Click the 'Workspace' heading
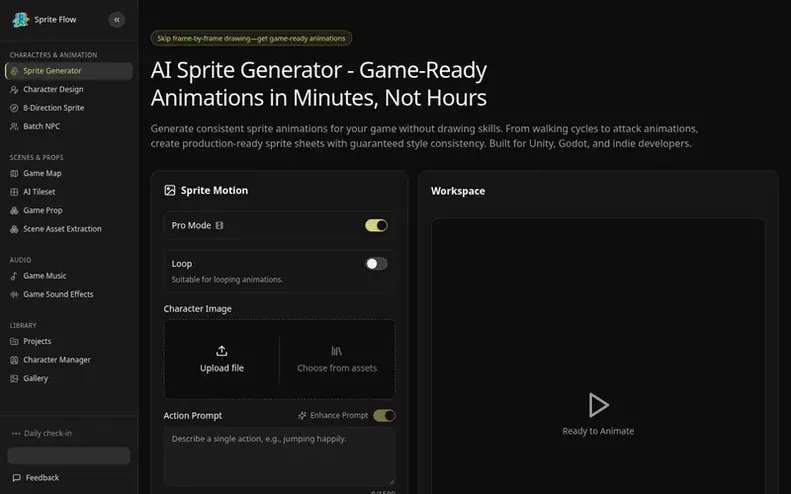Screen dimensions: 791x494 pos(458,191)
